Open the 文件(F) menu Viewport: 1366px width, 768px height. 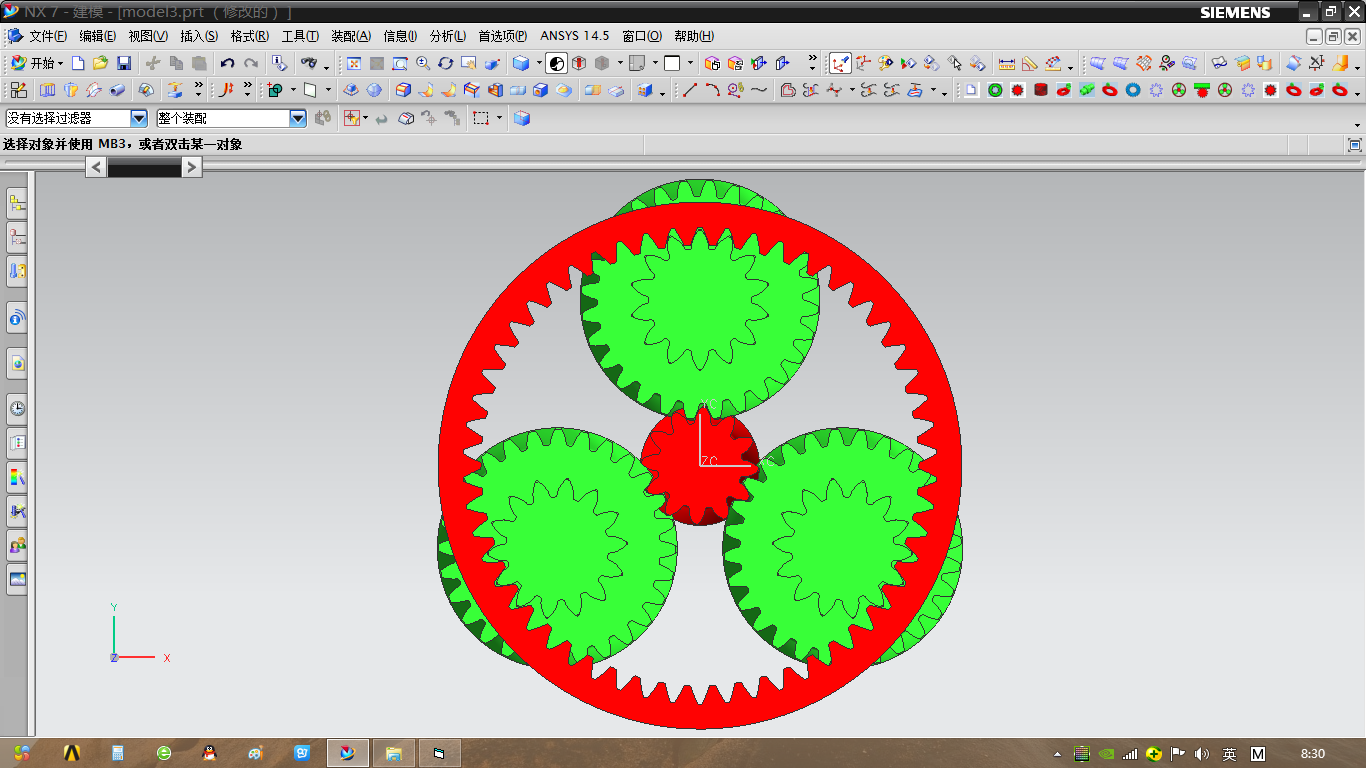(x=48, y=36)
